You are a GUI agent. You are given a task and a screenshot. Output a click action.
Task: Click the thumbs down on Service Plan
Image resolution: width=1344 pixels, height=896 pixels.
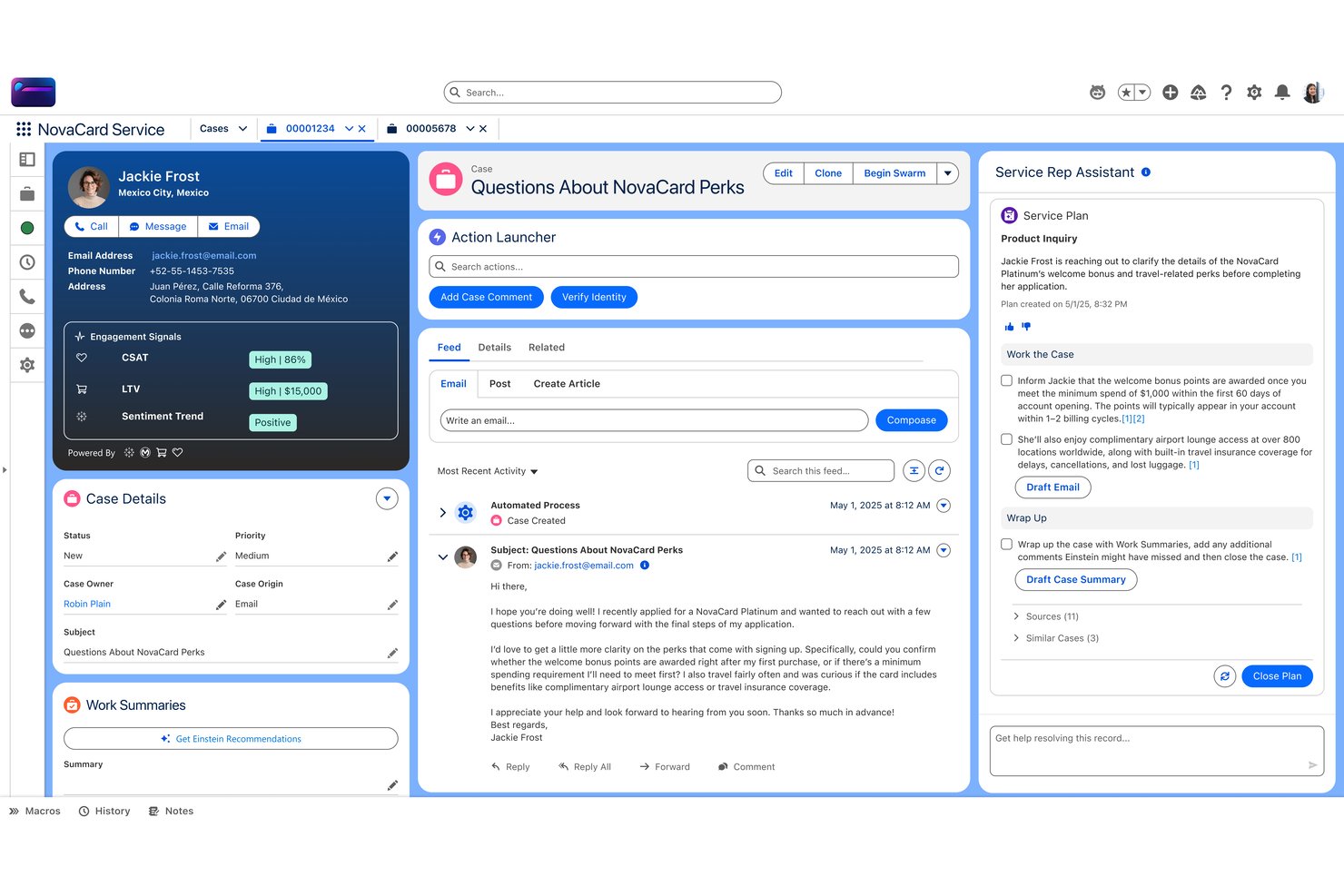[1026, 327]
